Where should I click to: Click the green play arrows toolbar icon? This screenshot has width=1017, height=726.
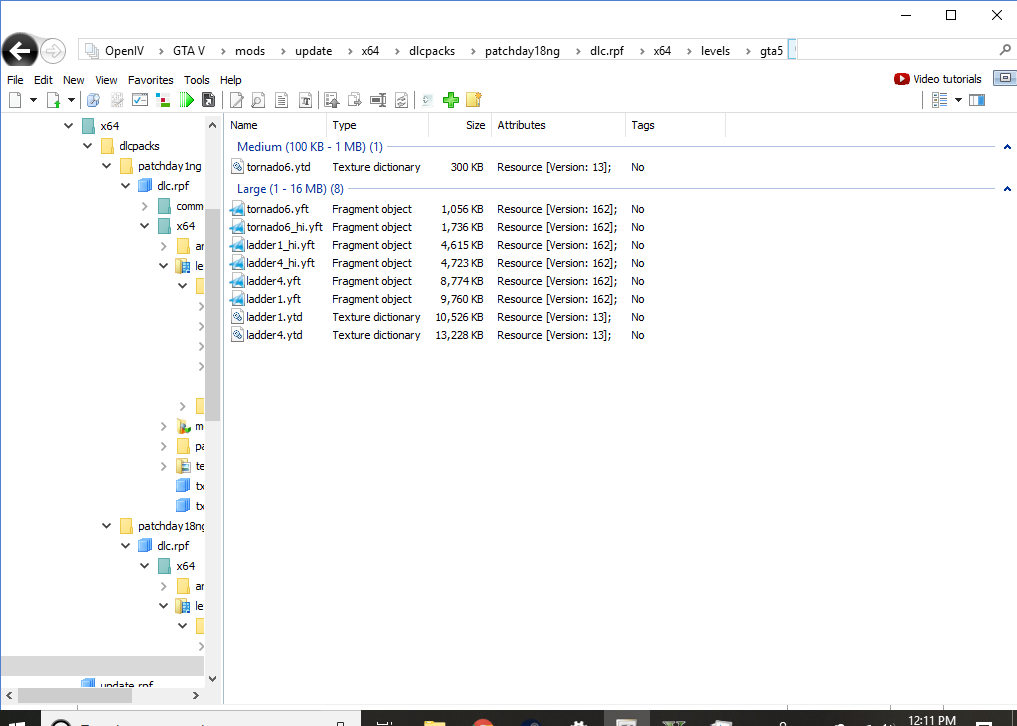click(x=186, y=100)
